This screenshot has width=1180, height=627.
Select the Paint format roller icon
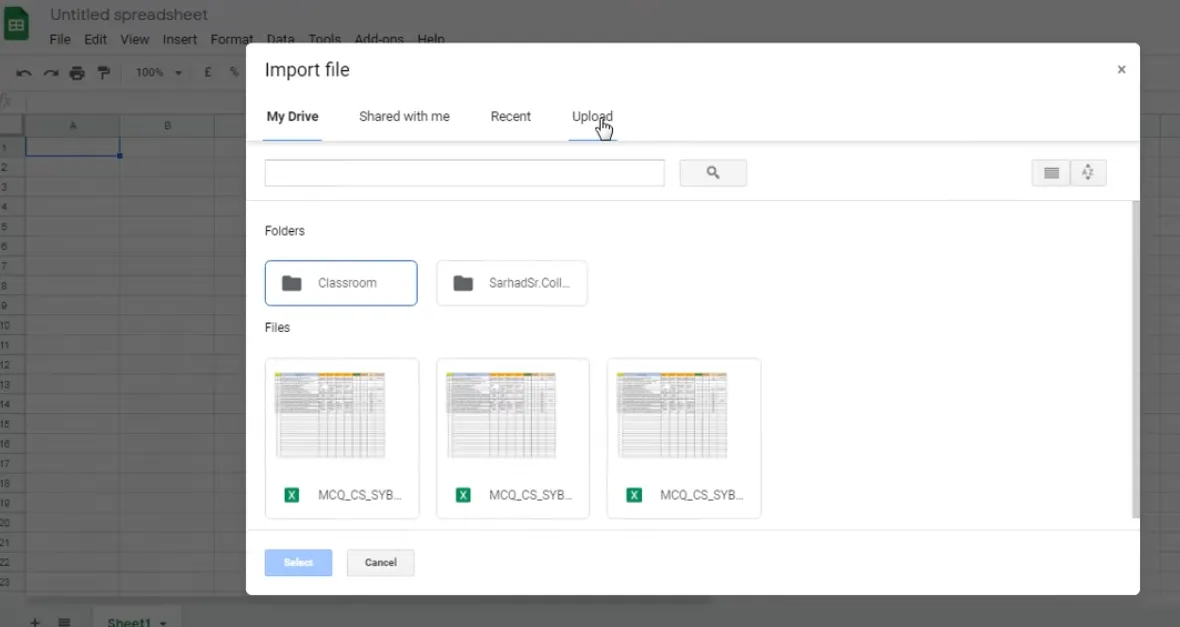103,73
